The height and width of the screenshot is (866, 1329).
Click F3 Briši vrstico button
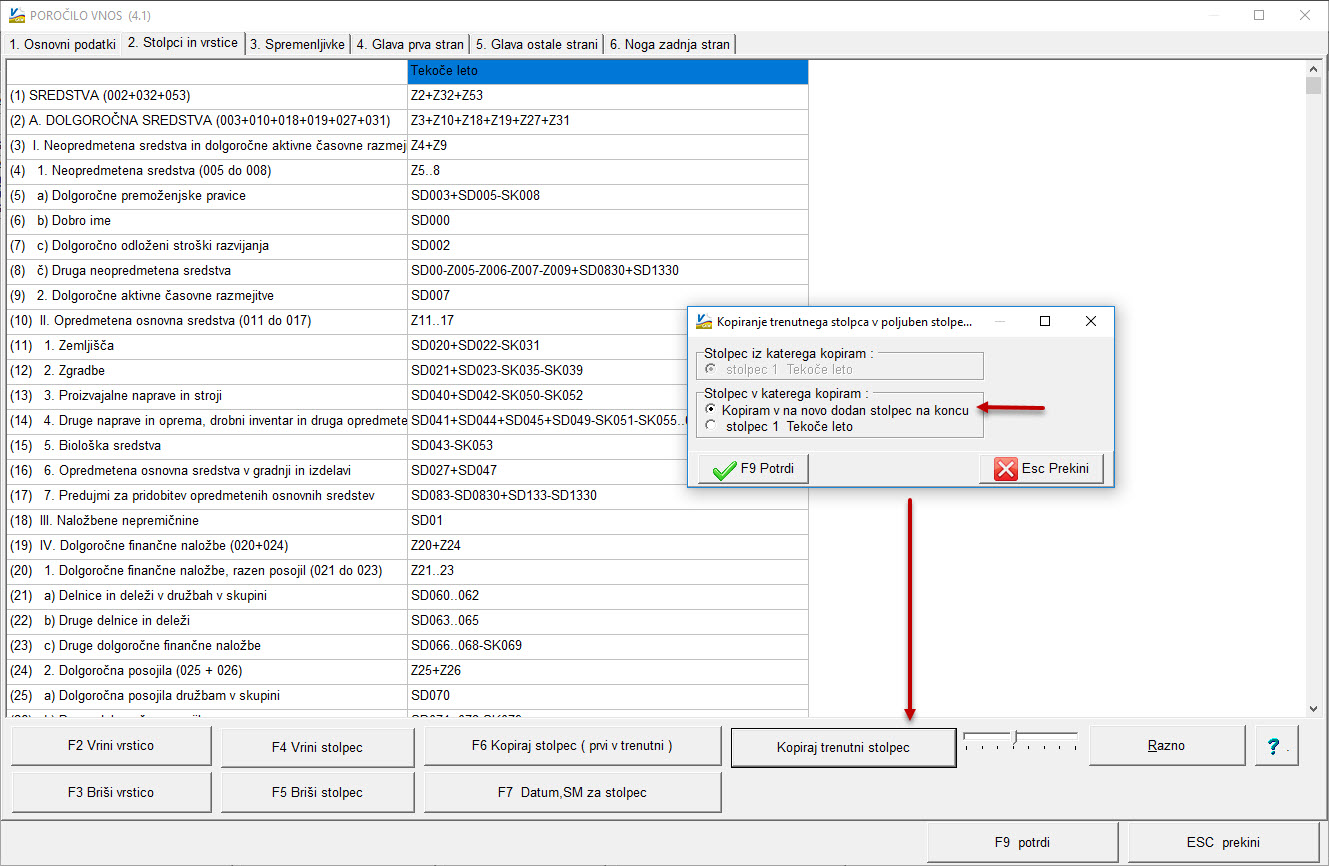click(111, 792)
